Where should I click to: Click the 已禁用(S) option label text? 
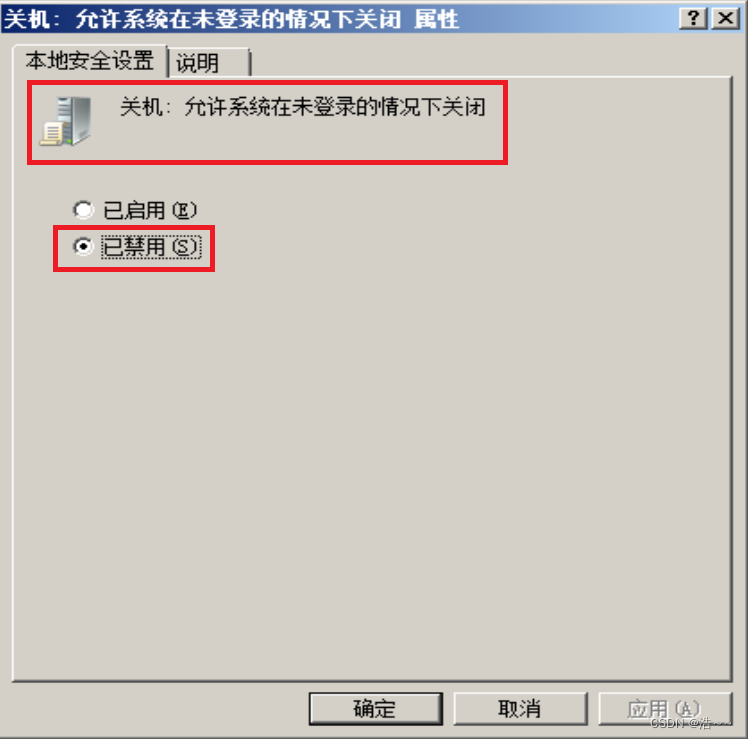pyautogui.click(x=151, y=247)
